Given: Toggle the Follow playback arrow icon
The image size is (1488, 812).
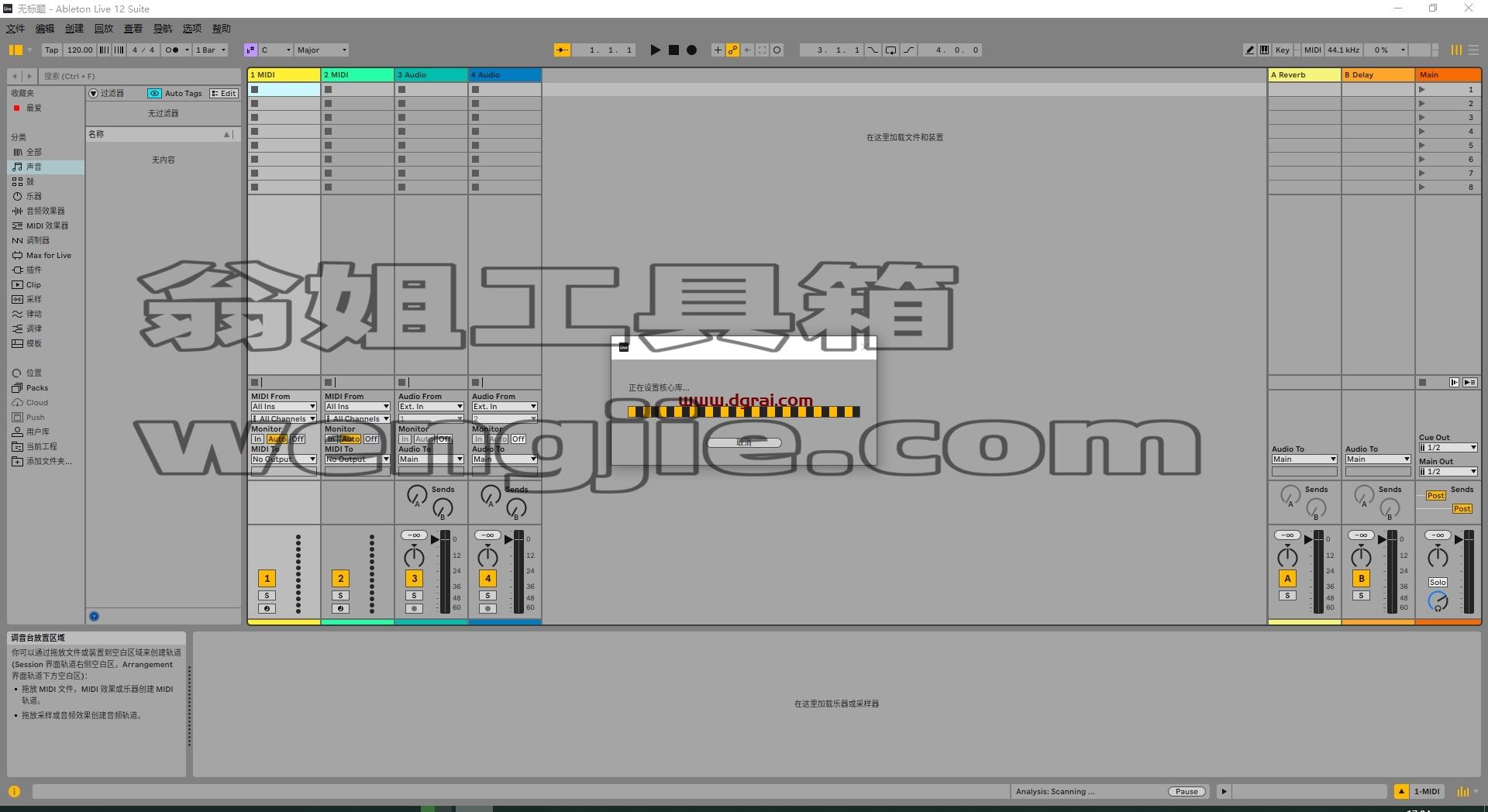Looking at the screenshot, I should pyautogui.click(x=563, y=50).
